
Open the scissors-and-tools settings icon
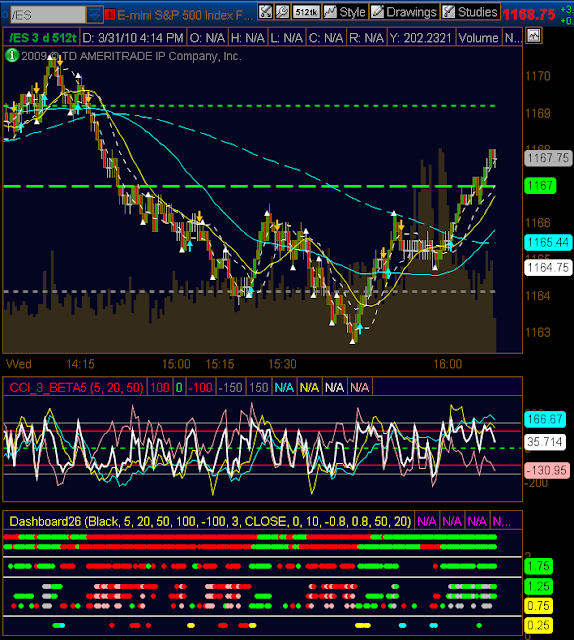(265, 11)
